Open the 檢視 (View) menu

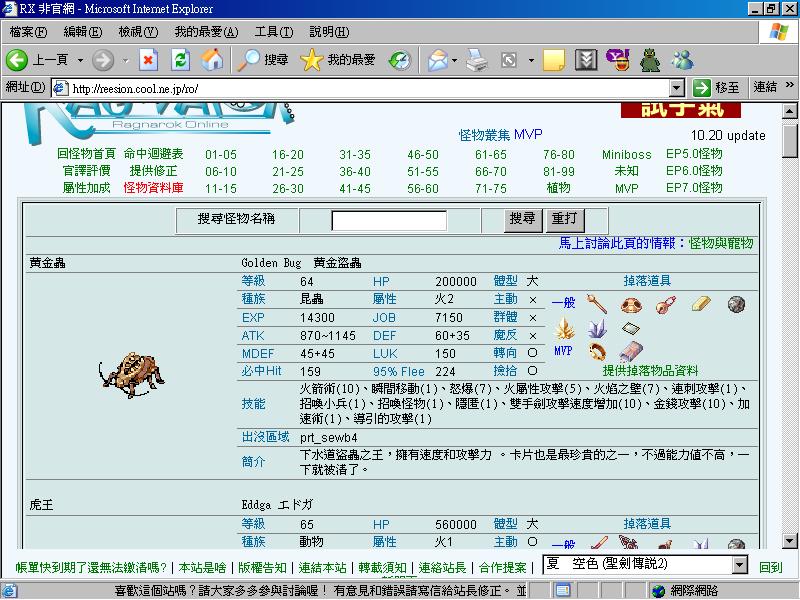[x=136, y=32]
